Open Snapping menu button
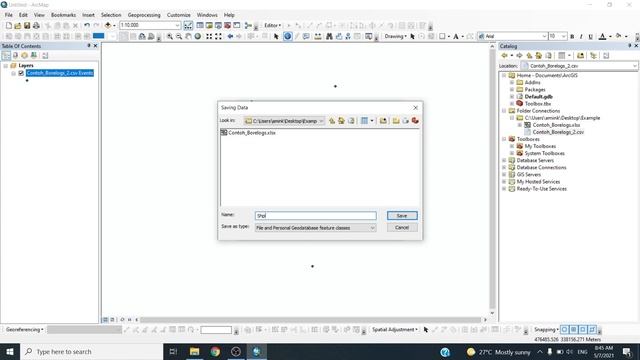The height and width of the screenshot is (360, 640). (x=546, y=329)
